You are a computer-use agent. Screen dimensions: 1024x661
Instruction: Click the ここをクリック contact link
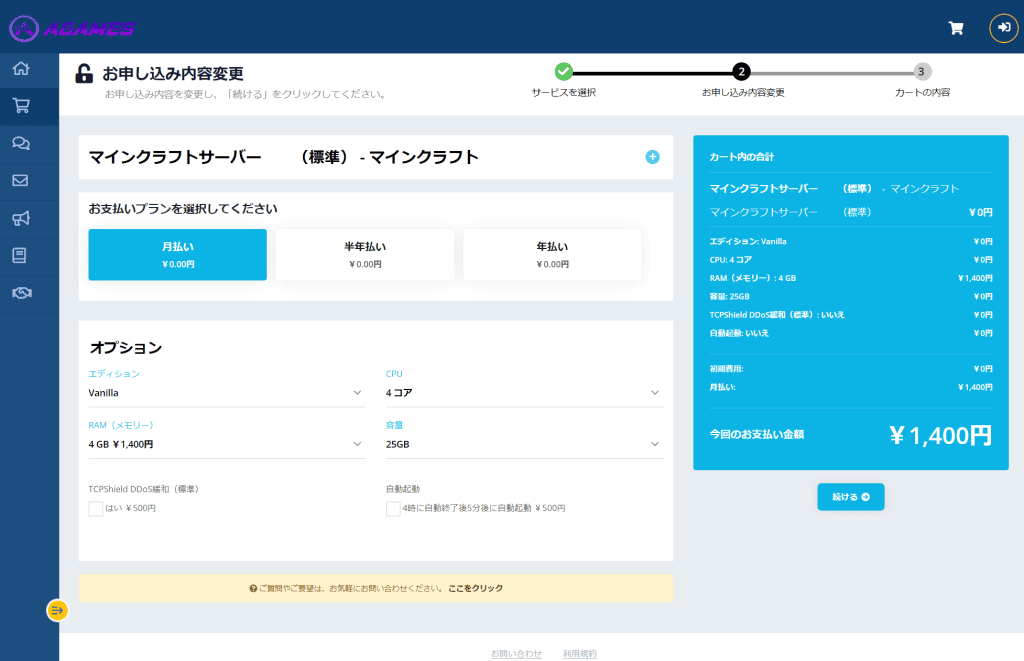tap(475, 588)
